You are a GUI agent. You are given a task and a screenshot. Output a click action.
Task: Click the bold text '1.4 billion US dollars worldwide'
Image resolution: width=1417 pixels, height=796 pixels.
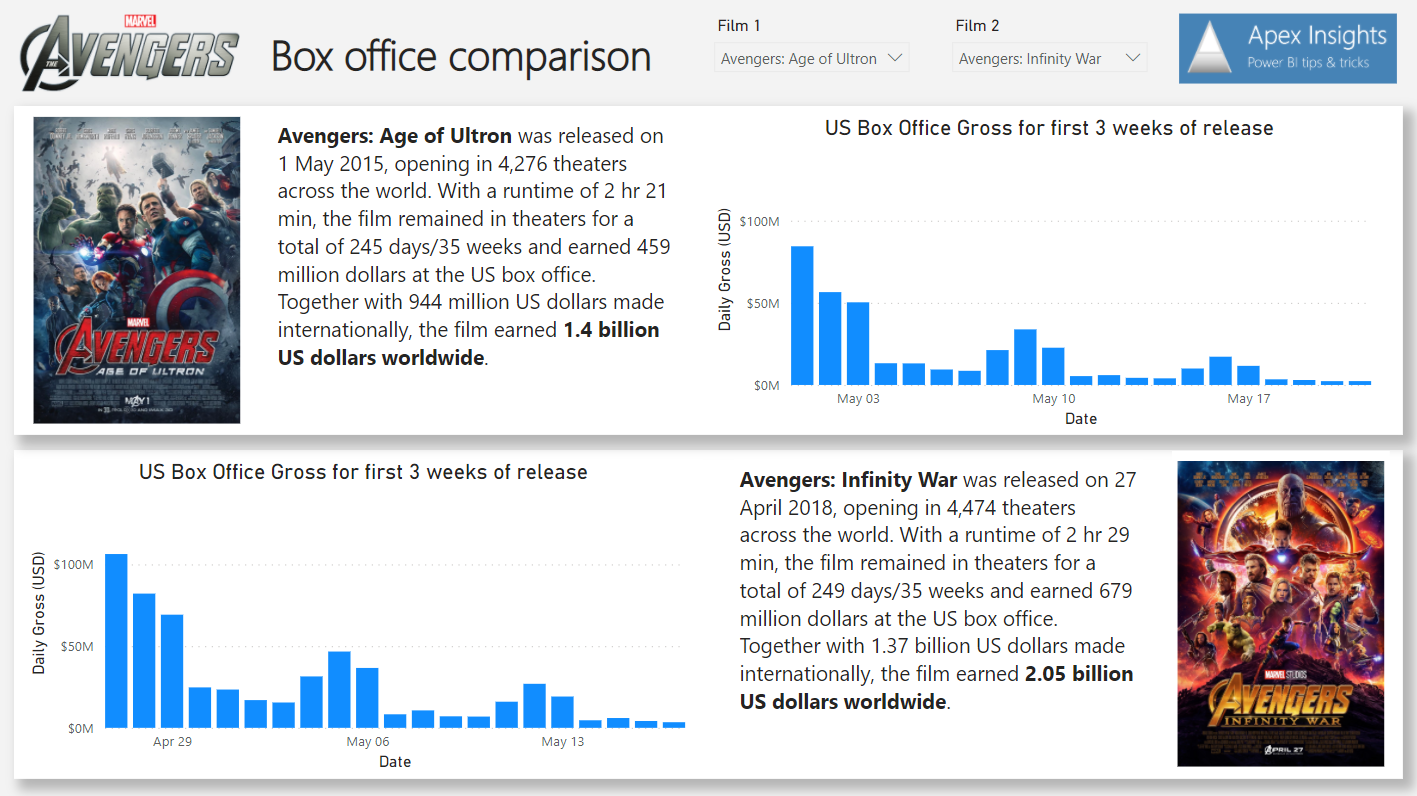(469, 343)
